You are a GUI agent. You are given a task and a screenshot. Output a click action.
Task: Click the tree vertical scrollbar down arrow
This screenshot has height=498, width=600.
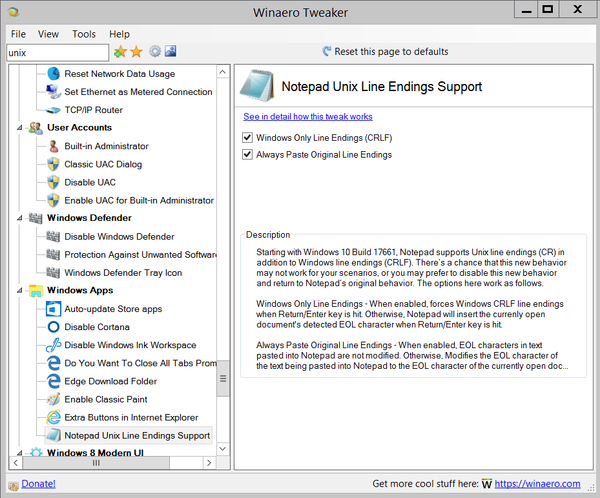(x=223, y=449)
